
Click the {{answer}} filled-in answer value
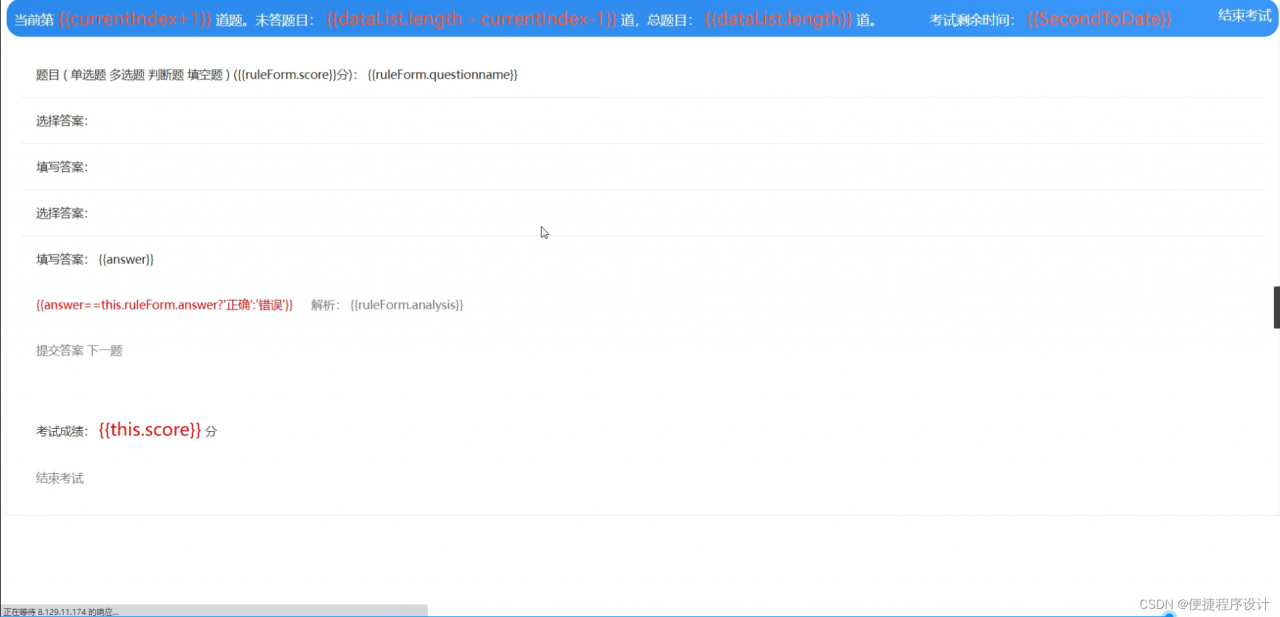coord(126,259)
